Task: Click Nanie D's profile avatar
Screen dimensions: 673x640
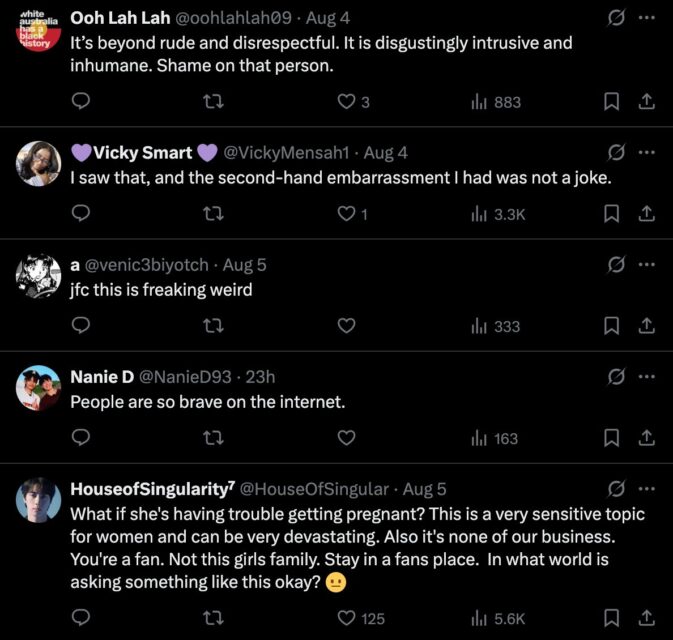Action: (x=38, y=388)
